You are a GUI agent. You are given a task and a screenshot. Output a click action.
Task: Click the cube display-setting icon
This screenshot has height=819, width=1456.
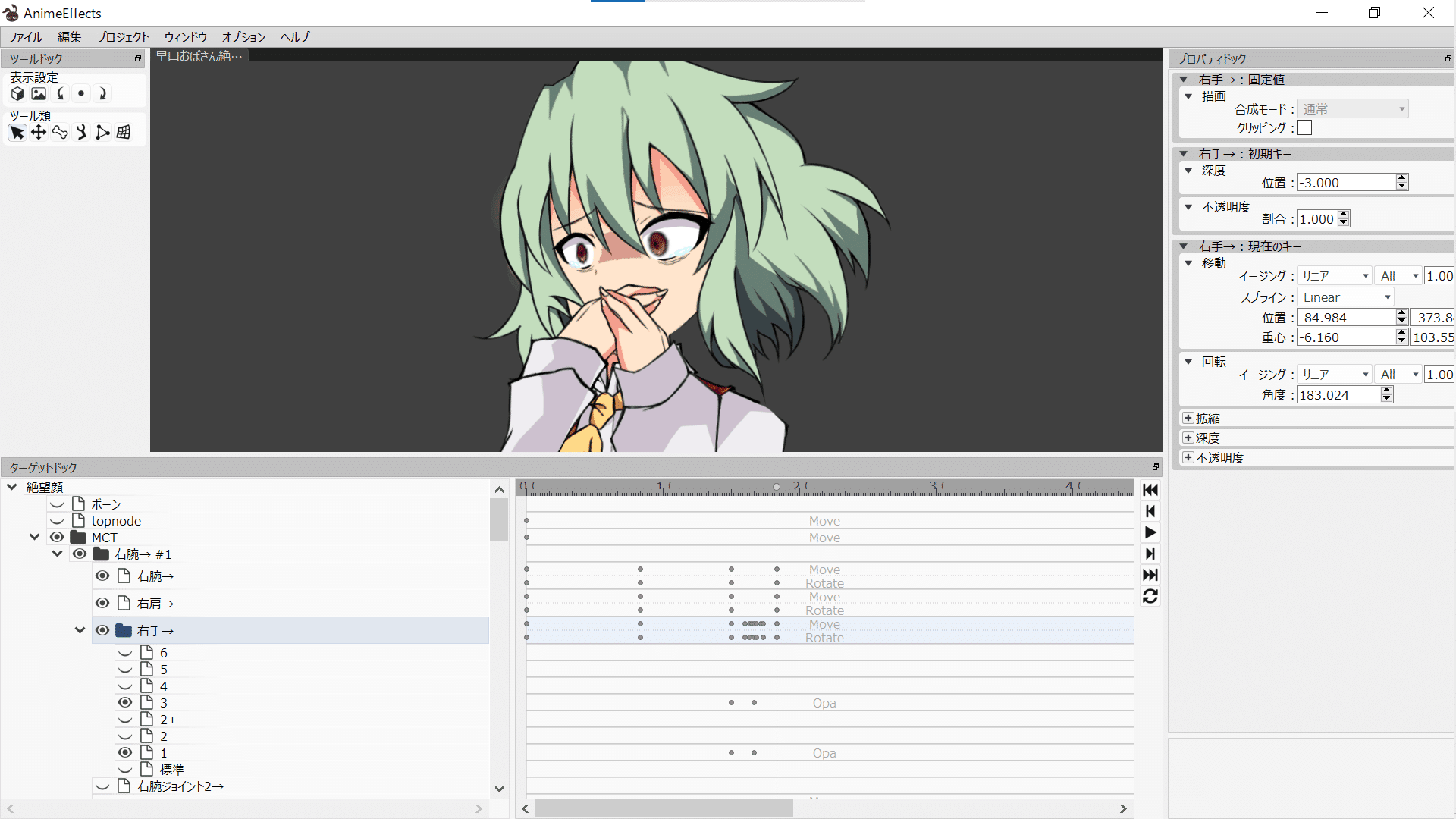click(x=17, y=94)
